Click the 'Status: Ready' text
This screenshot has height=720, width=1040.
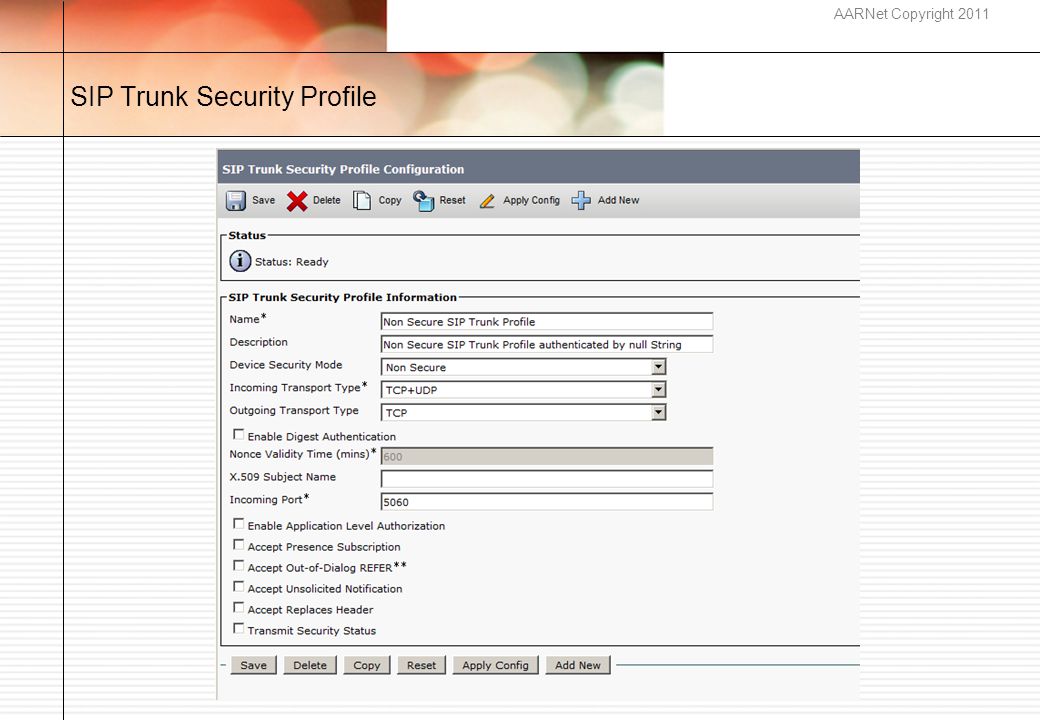click(x=292, y=262)
